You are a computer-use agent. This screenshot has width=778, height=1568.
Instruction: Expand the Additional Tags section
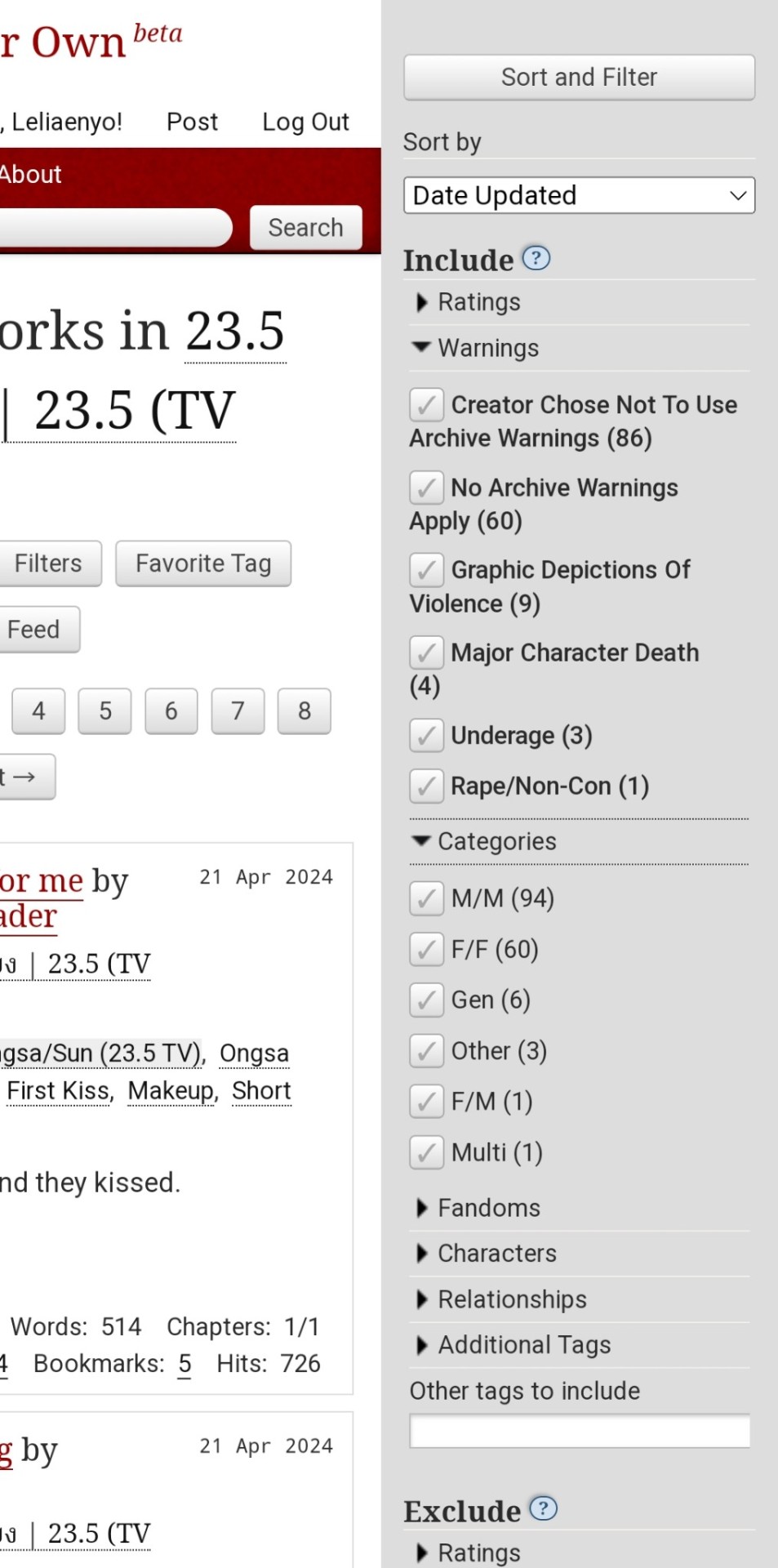click(x=523, y=1345)
